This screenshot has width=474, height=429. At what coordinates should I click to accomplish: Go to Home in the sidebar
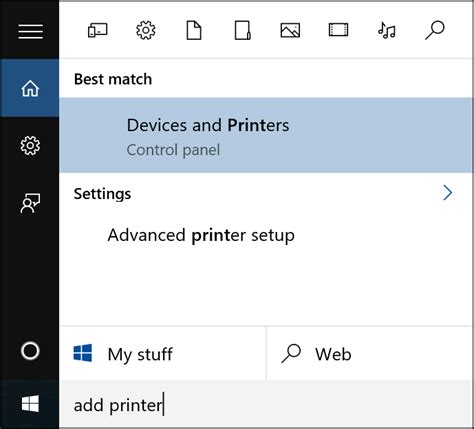click(x=30, y=88)
